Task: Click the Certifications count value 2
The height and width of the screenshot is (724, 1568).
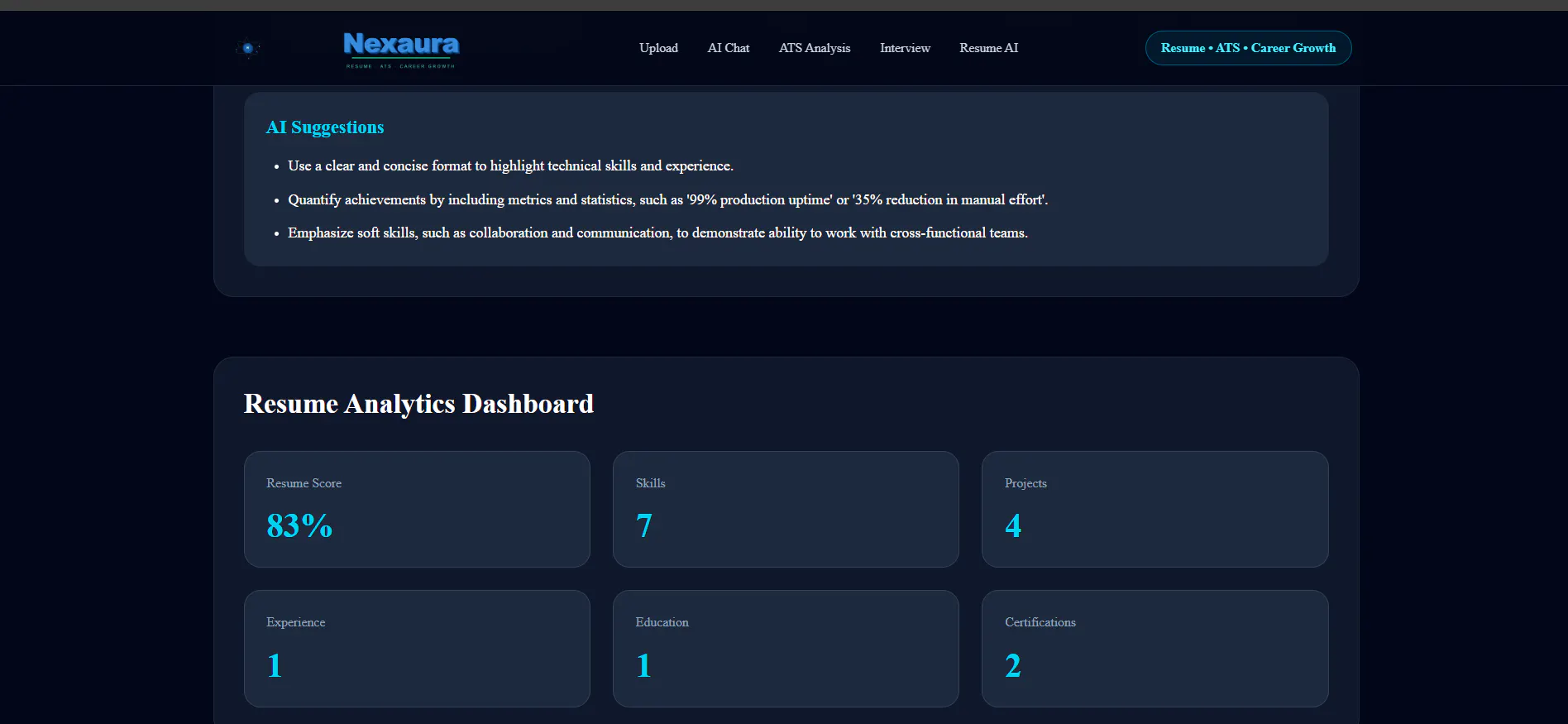Action: click(x=1013, y=666)
